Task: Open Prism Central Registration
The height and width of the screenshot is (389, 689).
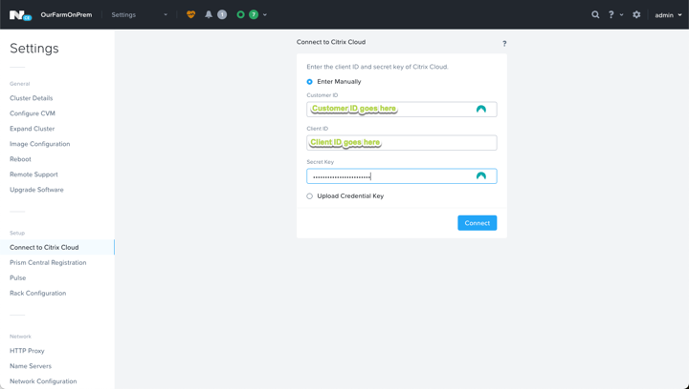Action: coord(48,262)
